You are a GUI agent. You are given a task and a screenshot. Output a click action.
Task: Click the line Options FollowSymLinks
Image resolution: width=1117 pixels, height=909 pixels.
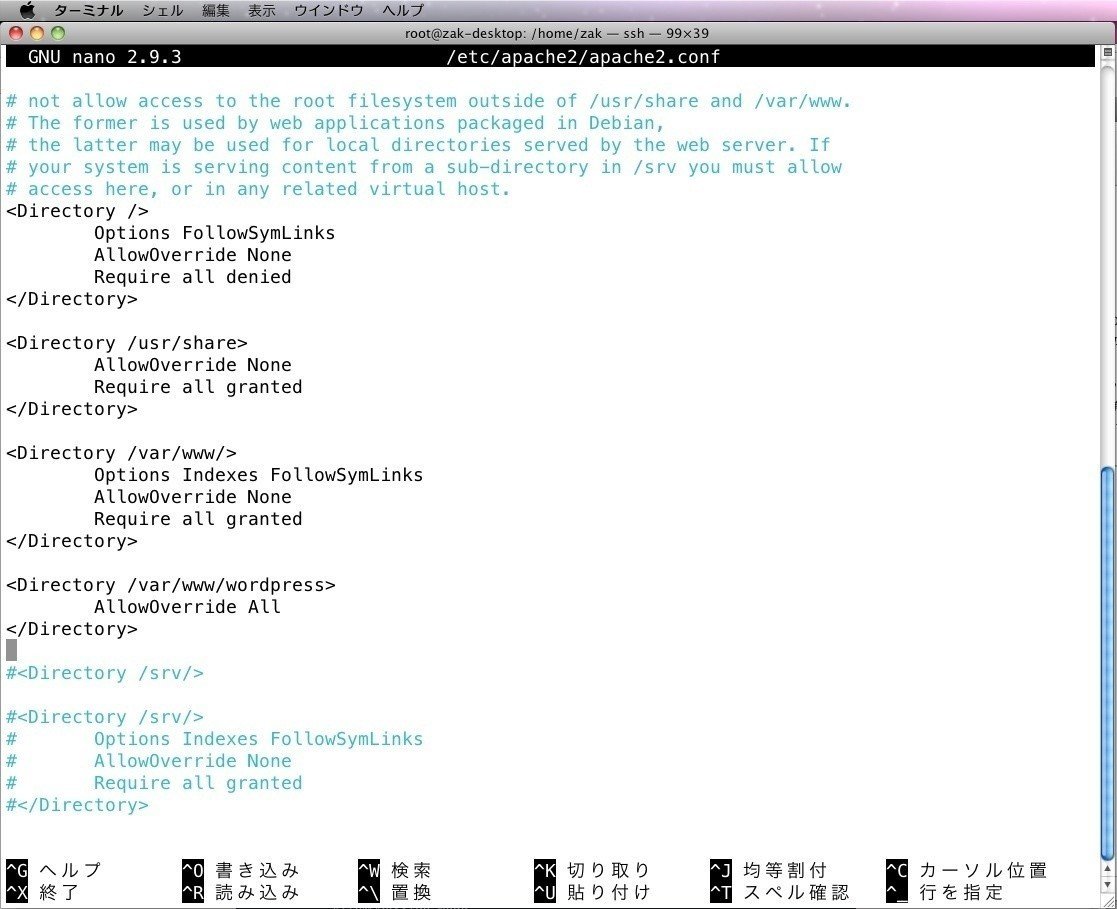click(x=214, y=233)
